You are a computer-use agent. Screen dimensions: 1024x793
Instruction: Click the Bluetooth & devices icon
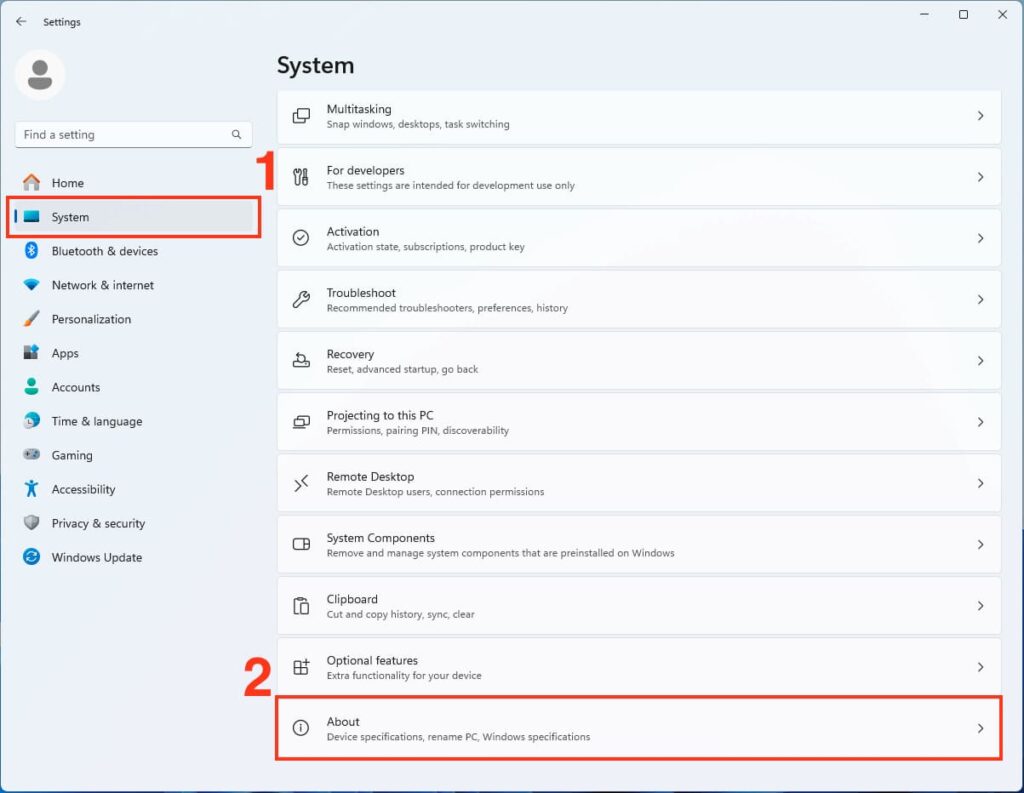(x=31, y=251)
